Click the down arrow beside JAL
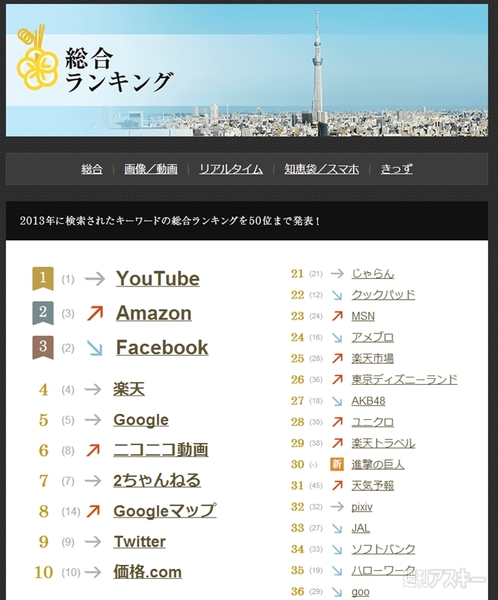The width and height of the screenshot is (498, 600). 337,528
